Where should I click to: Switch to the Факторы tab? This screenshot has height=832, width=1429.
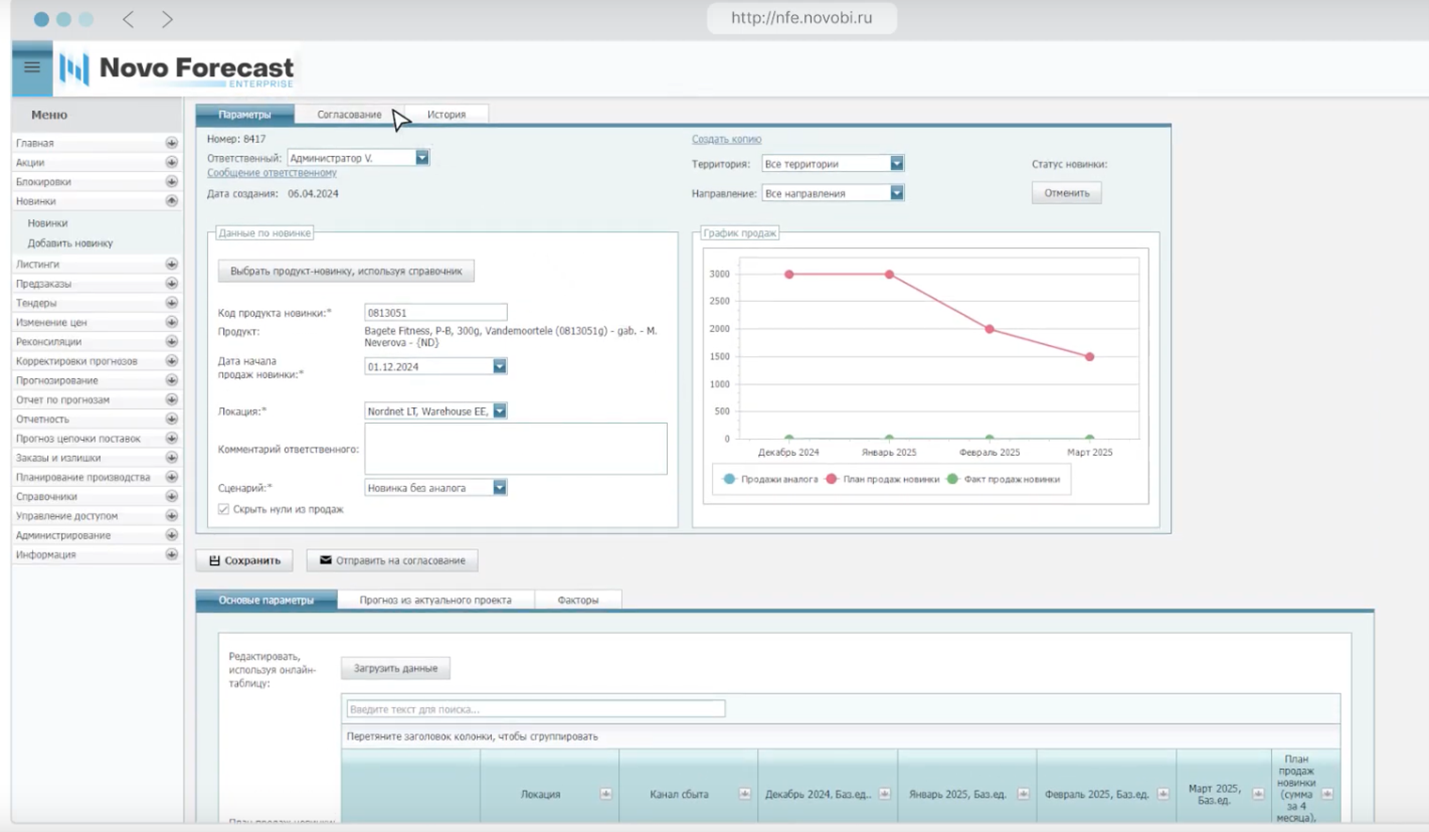point(578,600)
